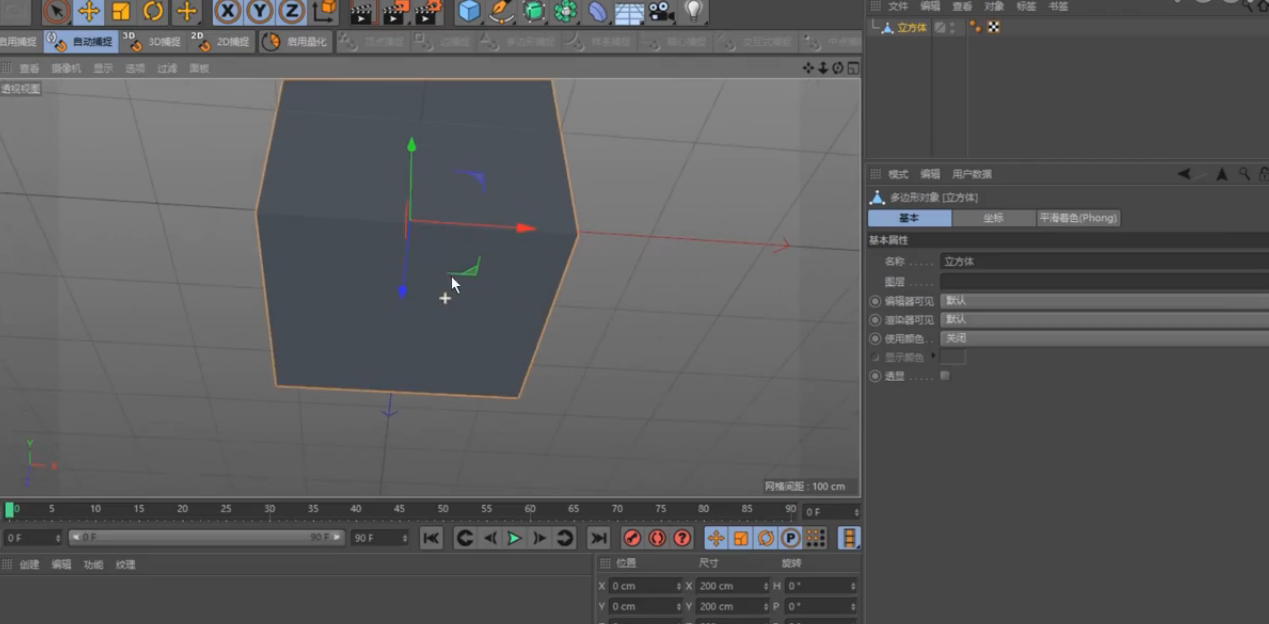The width and height of the screenshot is (1269, 624).
Task: Open viewport 过滤 menu
Action: (167, 69)
